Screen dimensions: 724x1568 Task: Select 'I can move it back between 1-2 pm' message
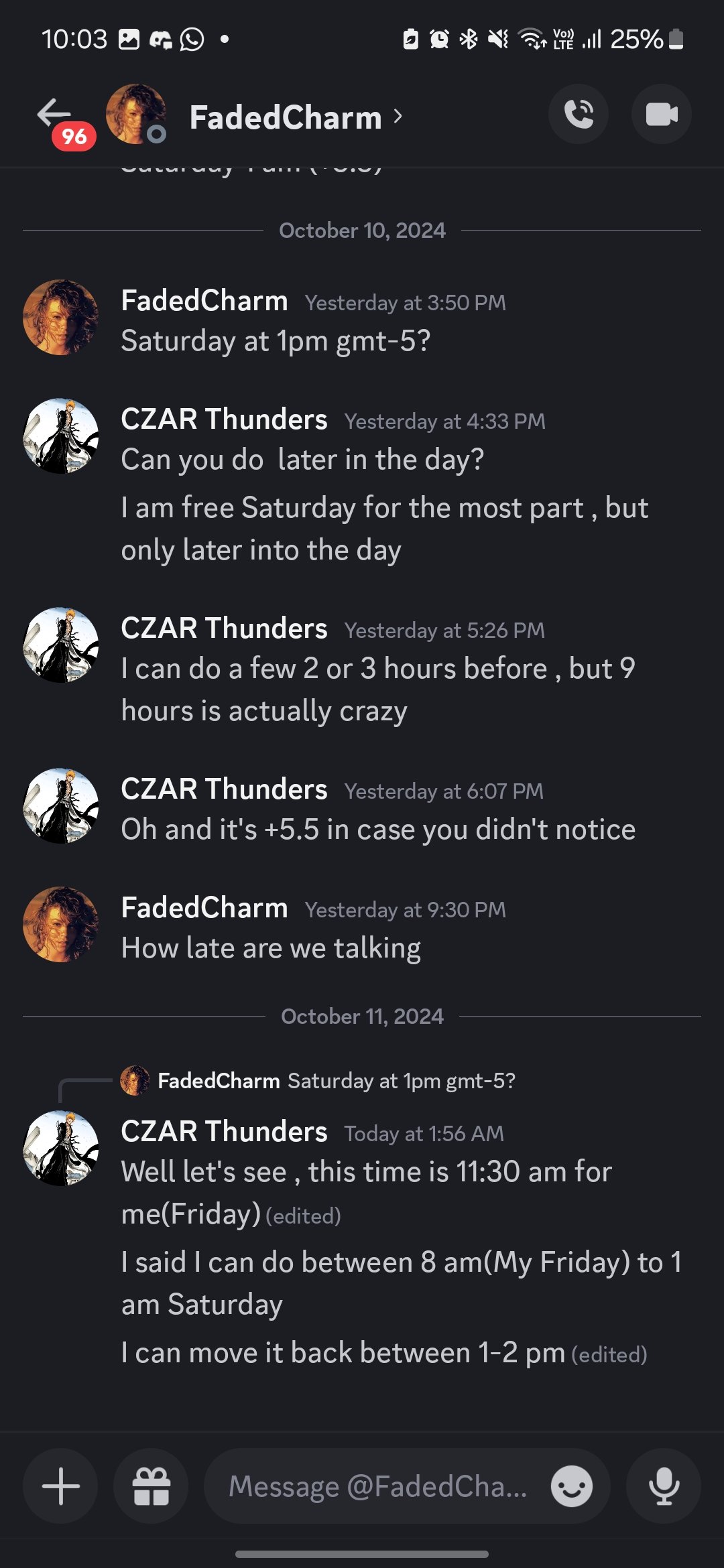click(343, 1353)
